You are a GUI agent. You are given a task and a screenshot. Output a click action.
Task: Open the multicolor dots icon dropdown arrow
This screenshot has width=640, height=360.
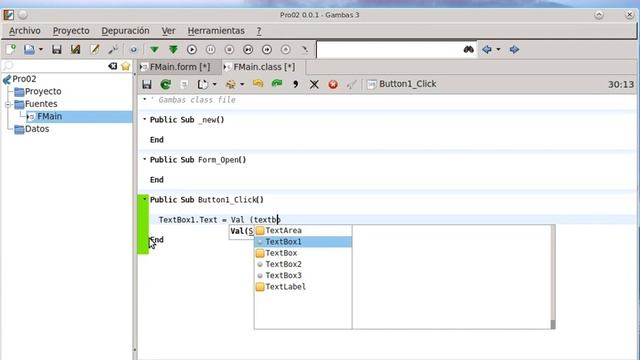coord(242,85)
